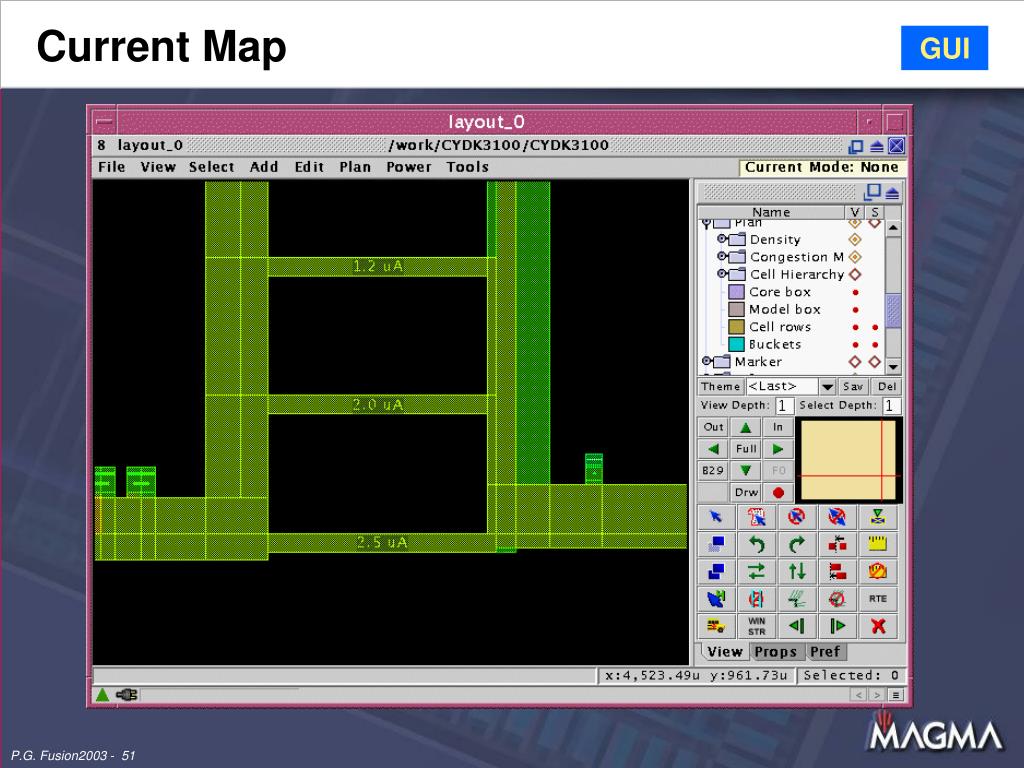
Task: Pan view down with green down arrow
Action: pyautogui.click(x=745, y=470)
